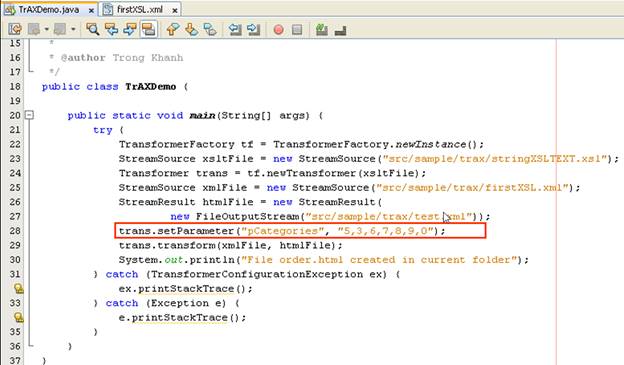Close the firstXSL.xml tab
This screenshot has width=624, height=365.
[174, 10]
